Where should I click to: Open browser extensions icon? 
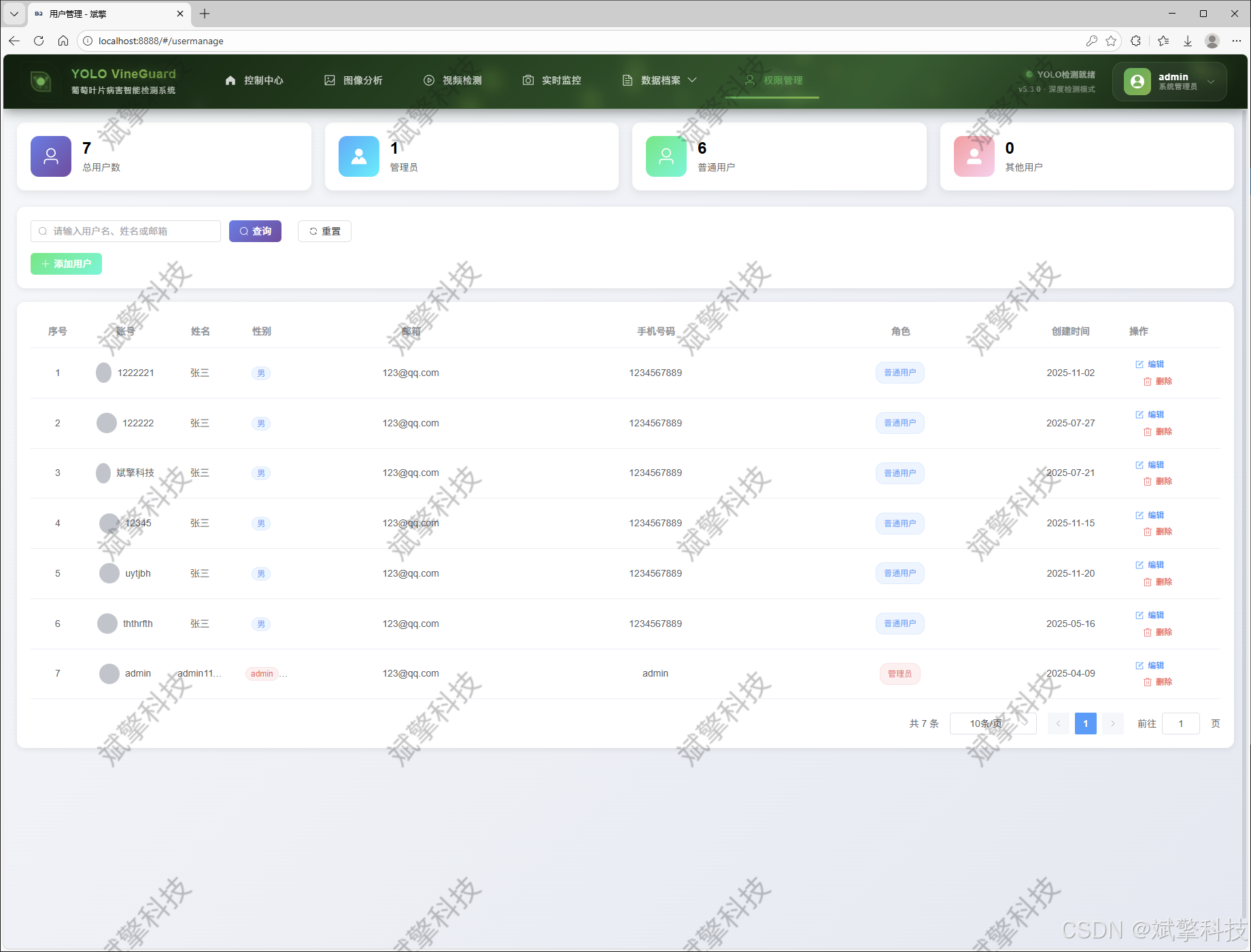point(1135,41)
